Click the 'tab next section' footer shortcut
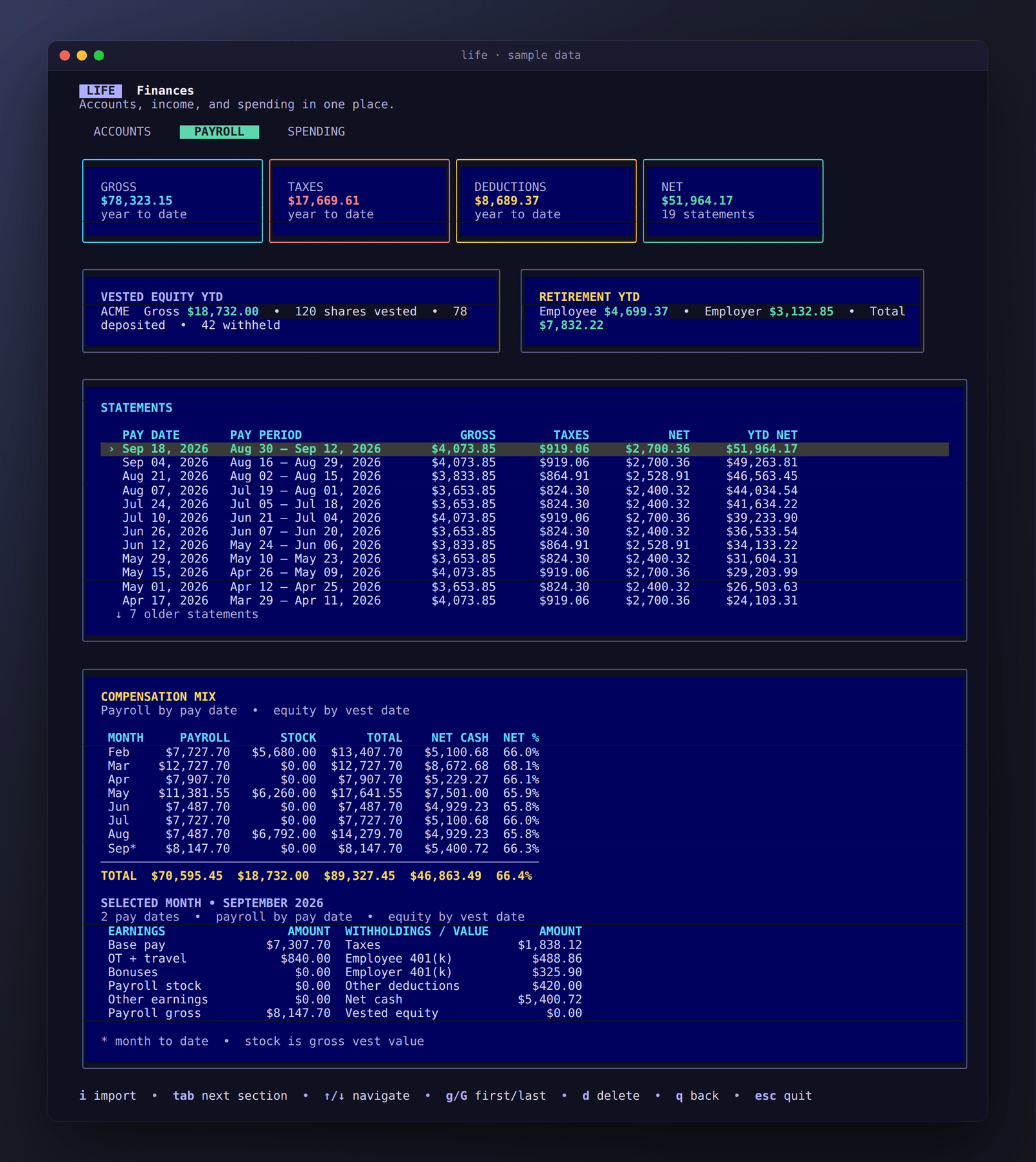Image resolution: width=1036 pixels, height=1162 pixels. click(x=230, y=1095)
